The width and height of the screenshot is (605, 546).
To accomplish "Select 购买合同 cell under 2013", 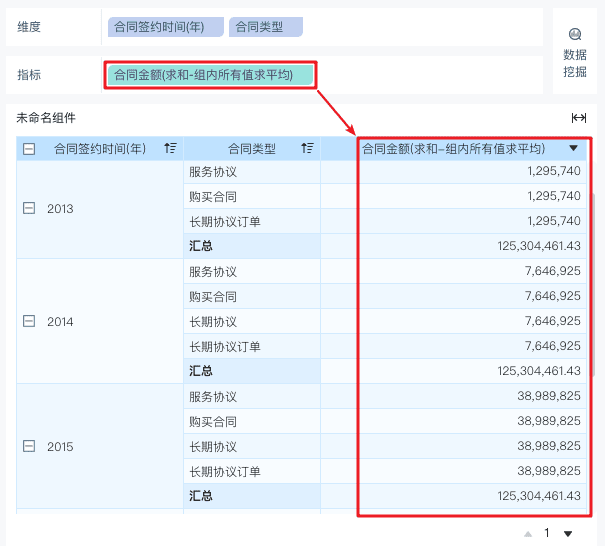I will 252,197.
